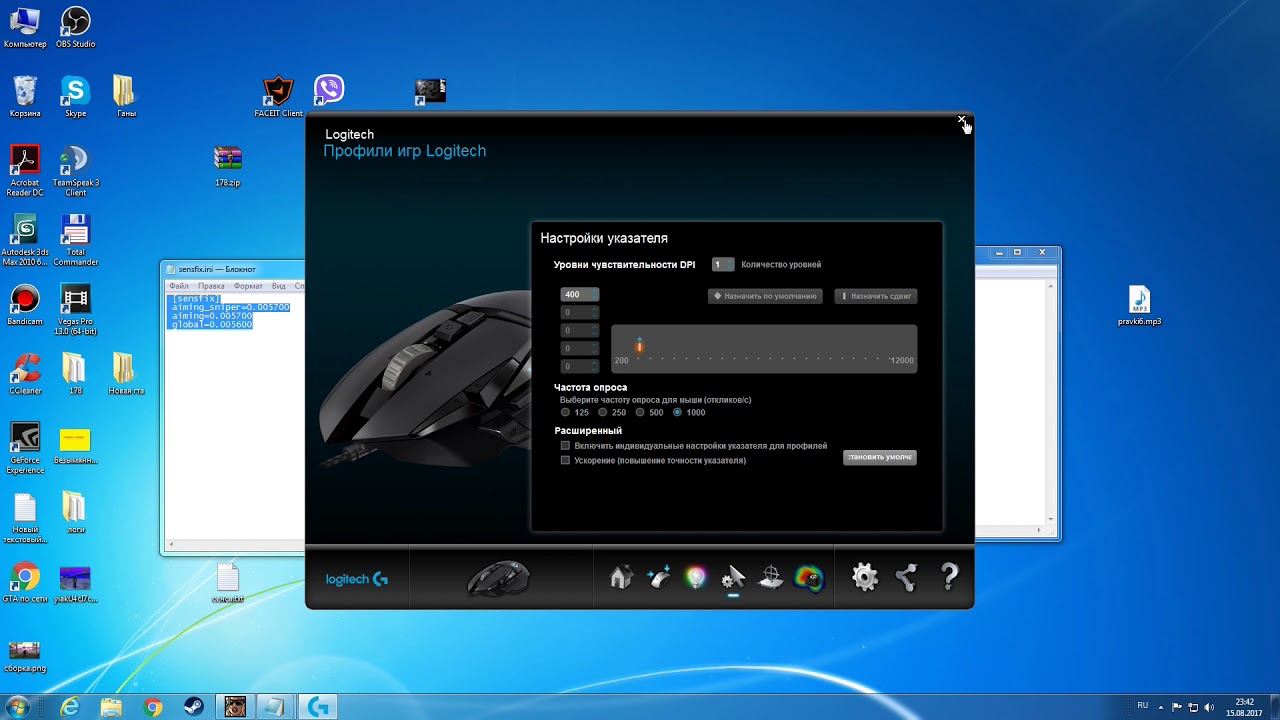Select the pointer settings cursor icon
This screenshot has height=720, width=1280.
click(x=733, y=577)
